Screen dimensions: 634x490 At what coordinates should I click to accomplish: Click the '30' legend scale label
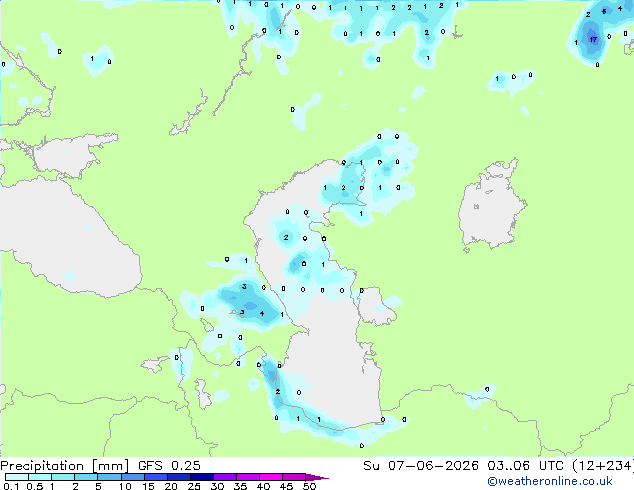tap(217, 486)
